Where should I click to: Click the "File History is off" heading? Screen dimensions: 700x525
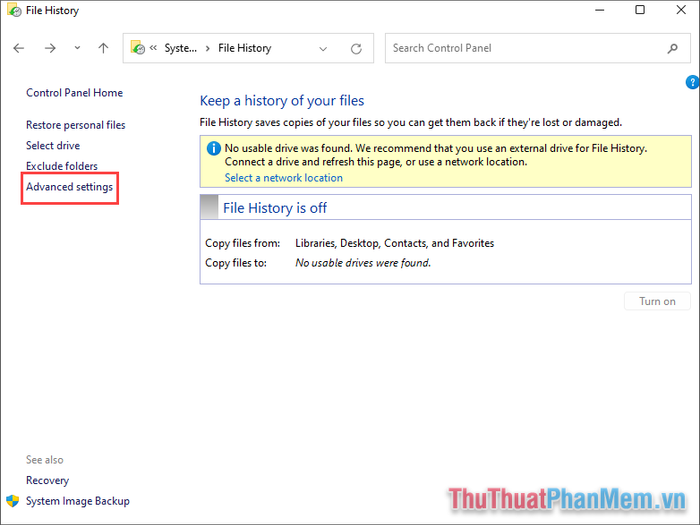click(x=275, y=208)
